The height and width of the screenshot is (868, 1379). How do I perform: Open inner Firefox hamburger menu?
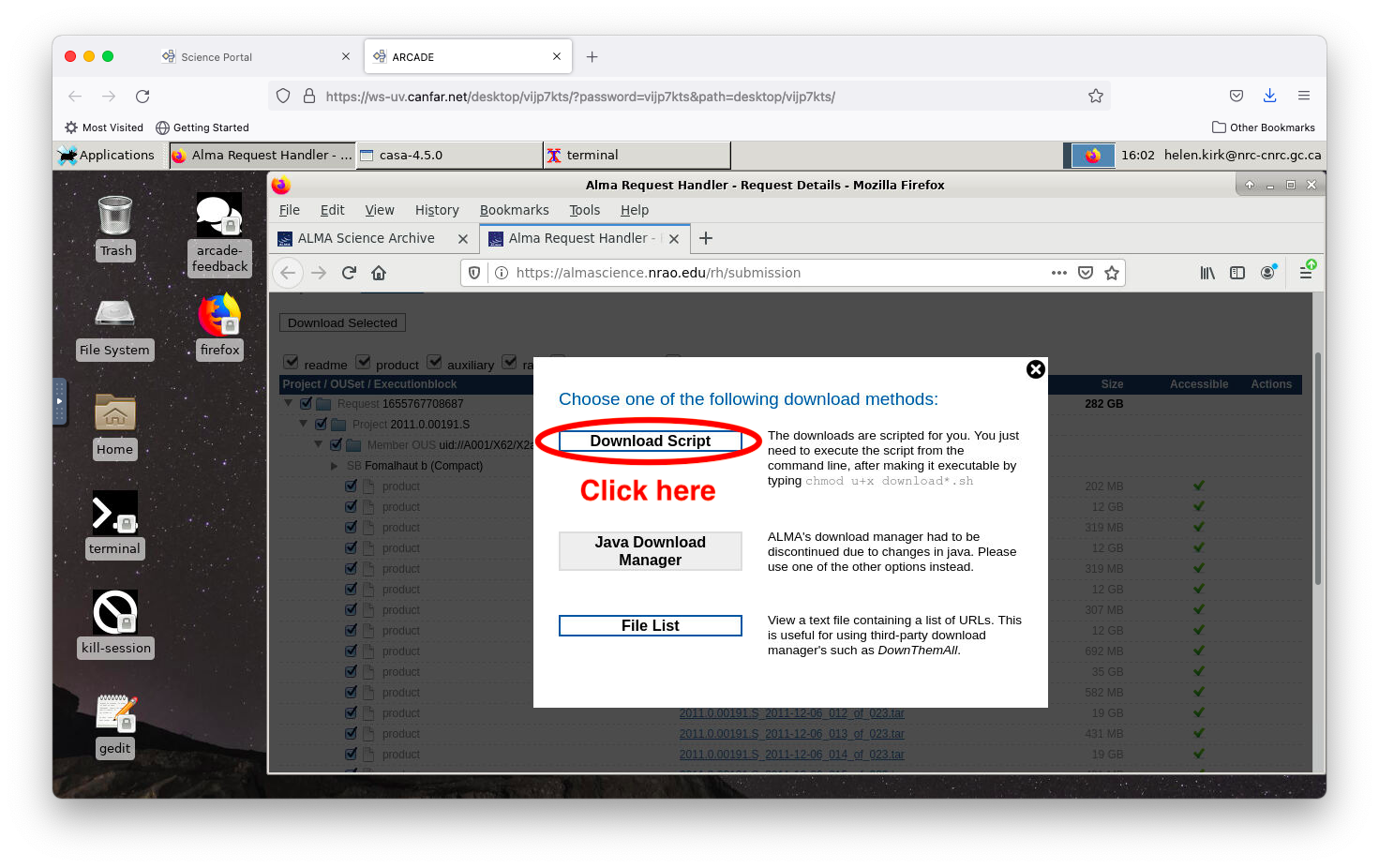1306,272
